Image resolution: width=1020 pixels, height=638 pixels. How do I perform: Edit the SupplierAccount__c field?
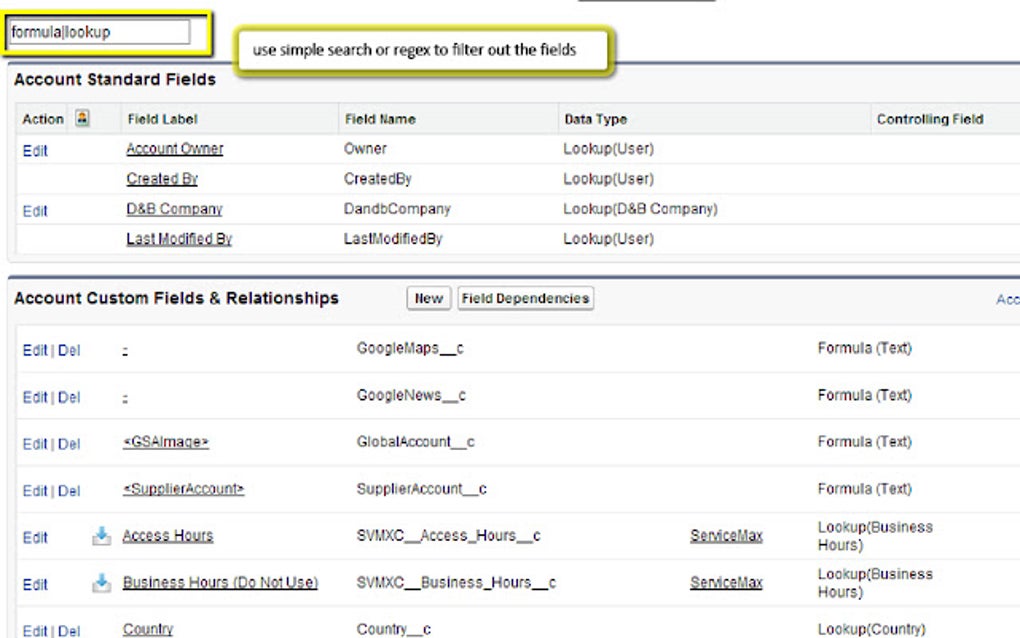point(35,491)
